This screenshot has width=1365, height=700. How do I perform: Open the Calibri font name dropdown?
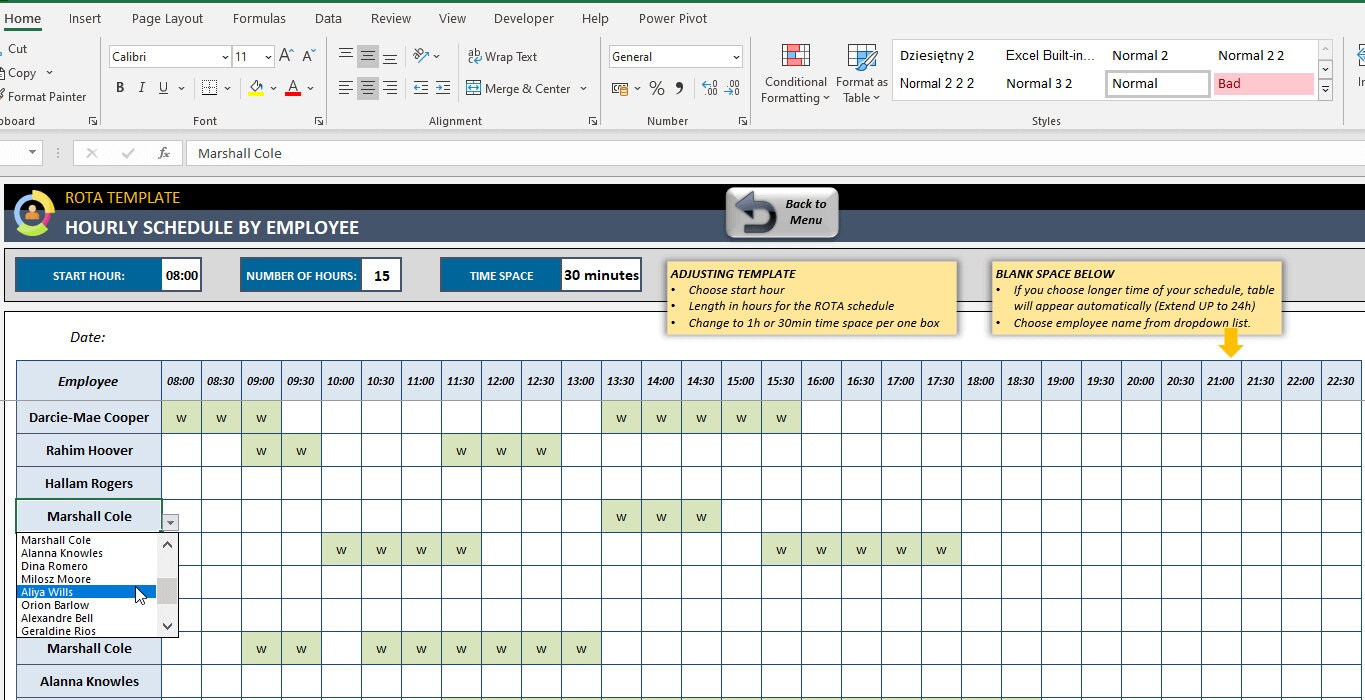point(226,56)
